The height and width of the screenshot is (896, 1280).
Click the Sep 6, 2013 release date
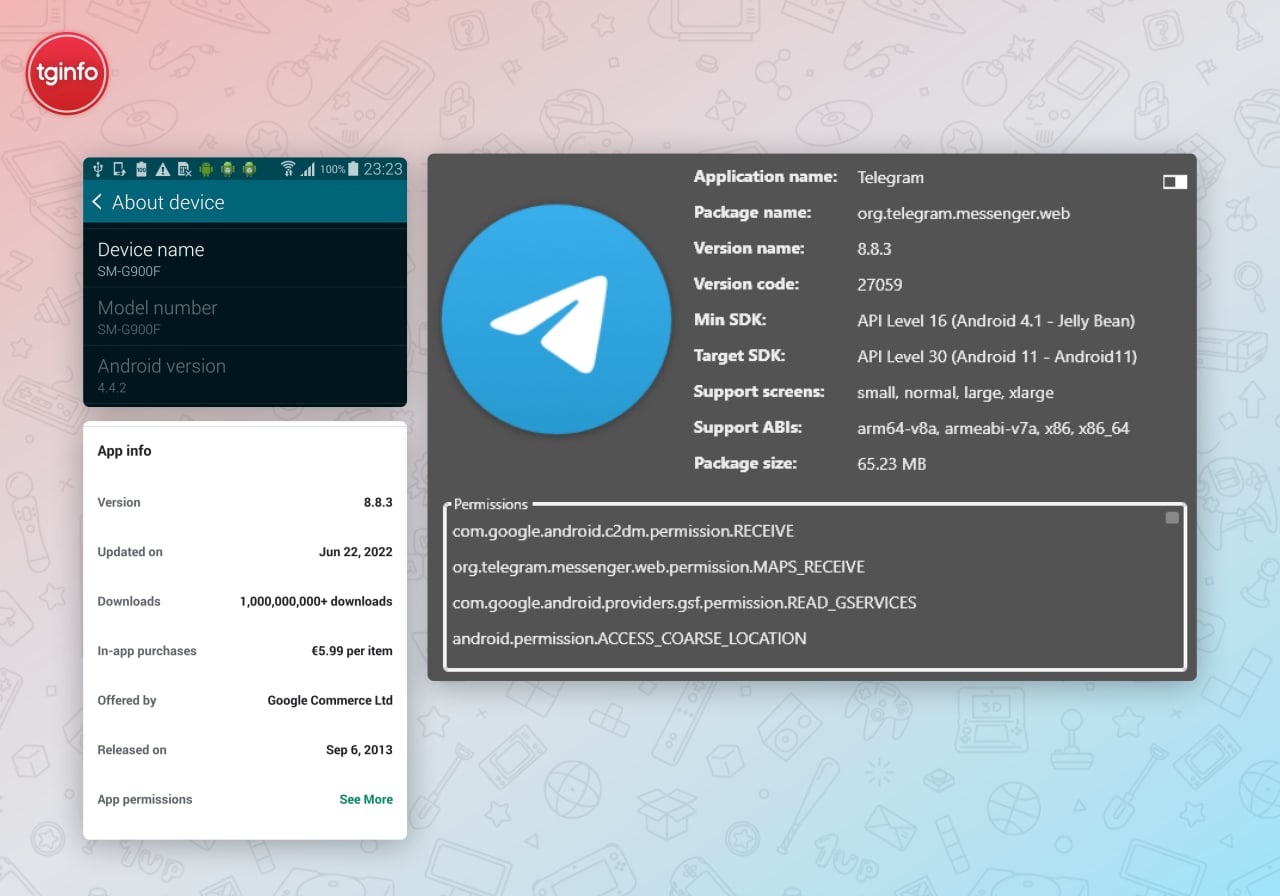[x=359, y=750]
